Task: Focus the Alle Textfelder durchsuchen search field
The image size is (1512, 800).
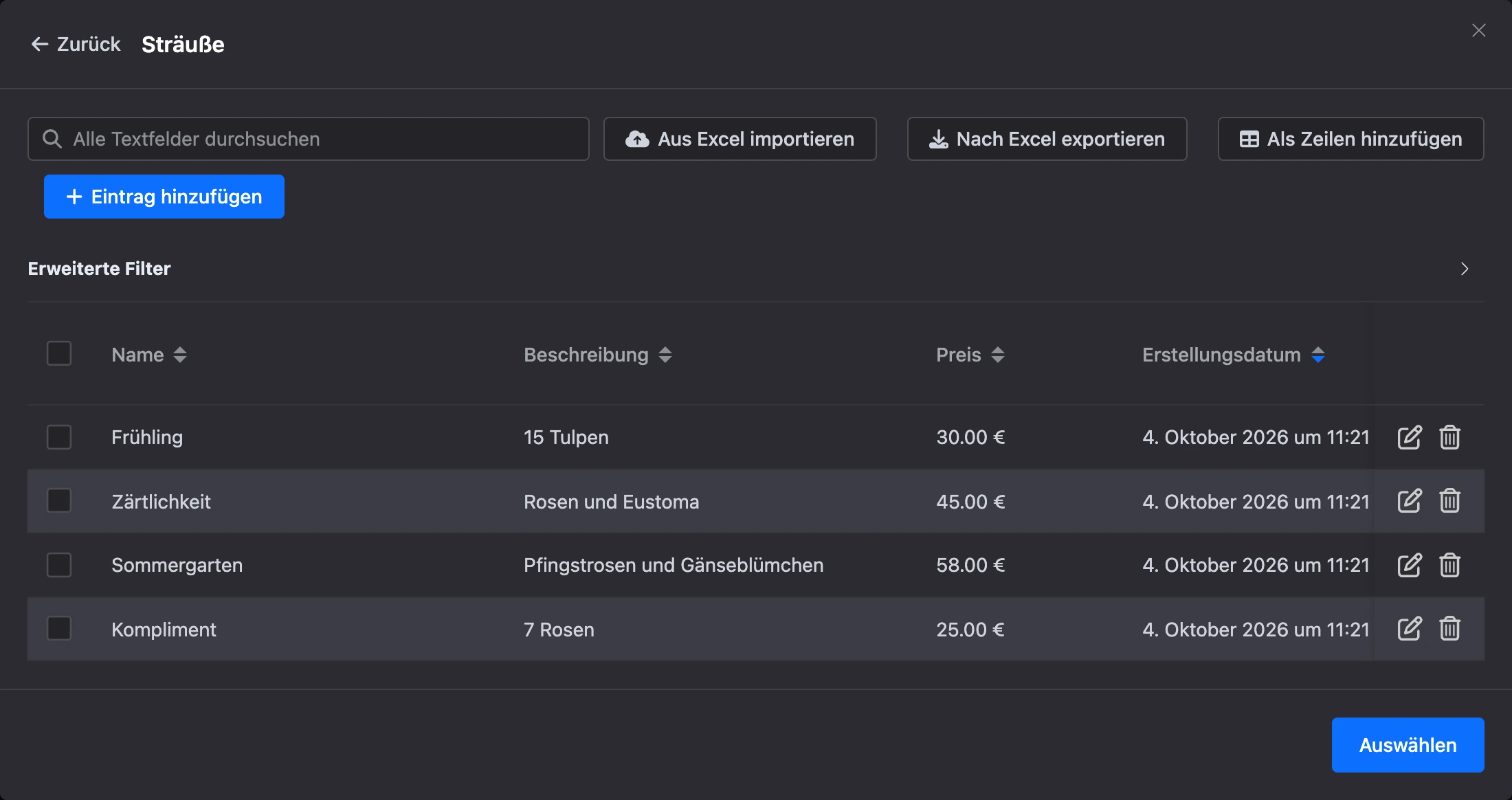Action: [309, 139]
